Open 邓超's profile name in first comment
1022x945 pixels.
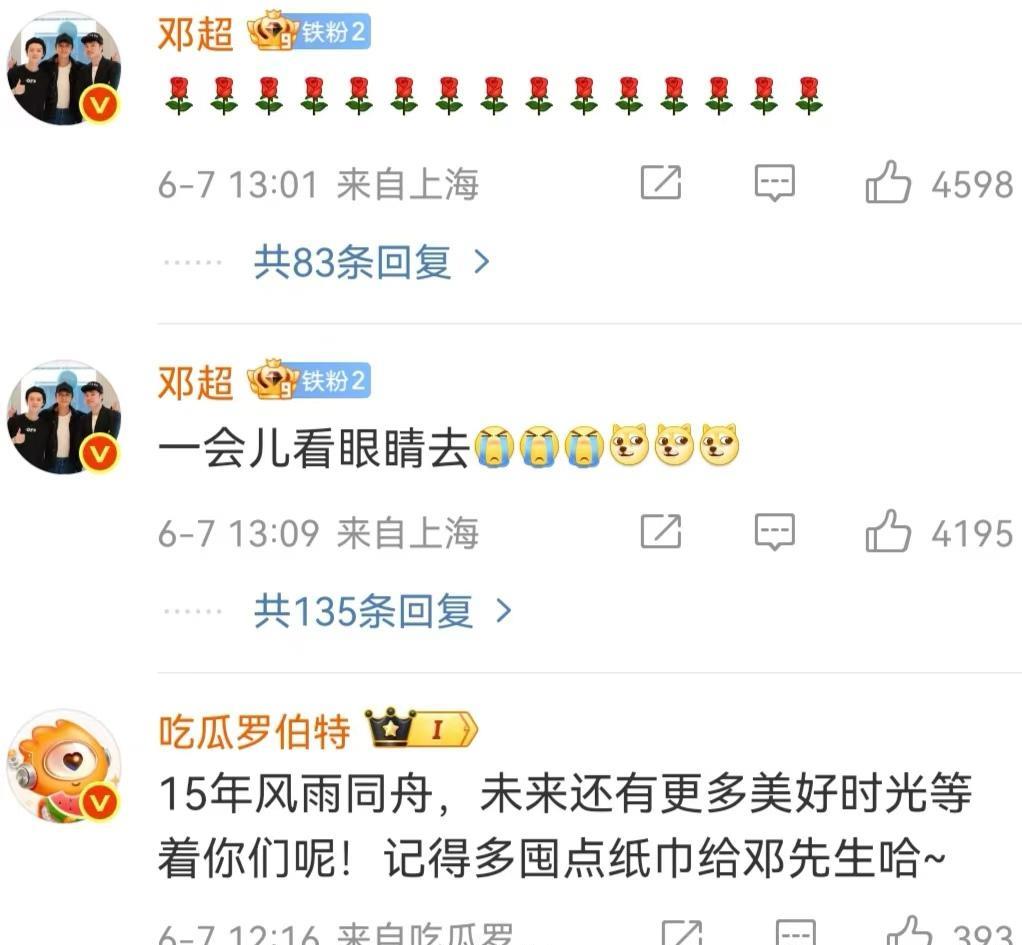[196, 33]
